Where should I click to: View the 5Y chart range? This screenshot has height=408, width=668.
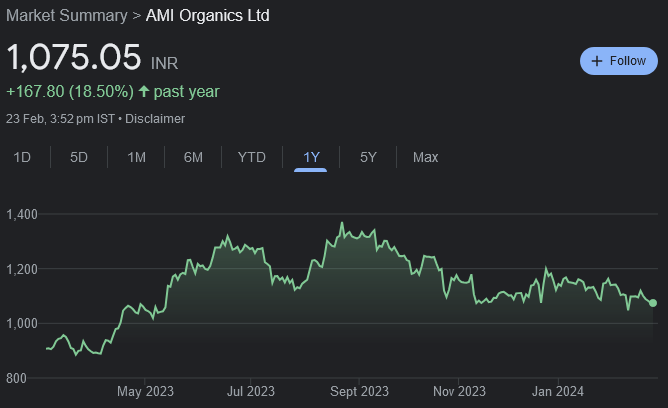coord(368,157)
